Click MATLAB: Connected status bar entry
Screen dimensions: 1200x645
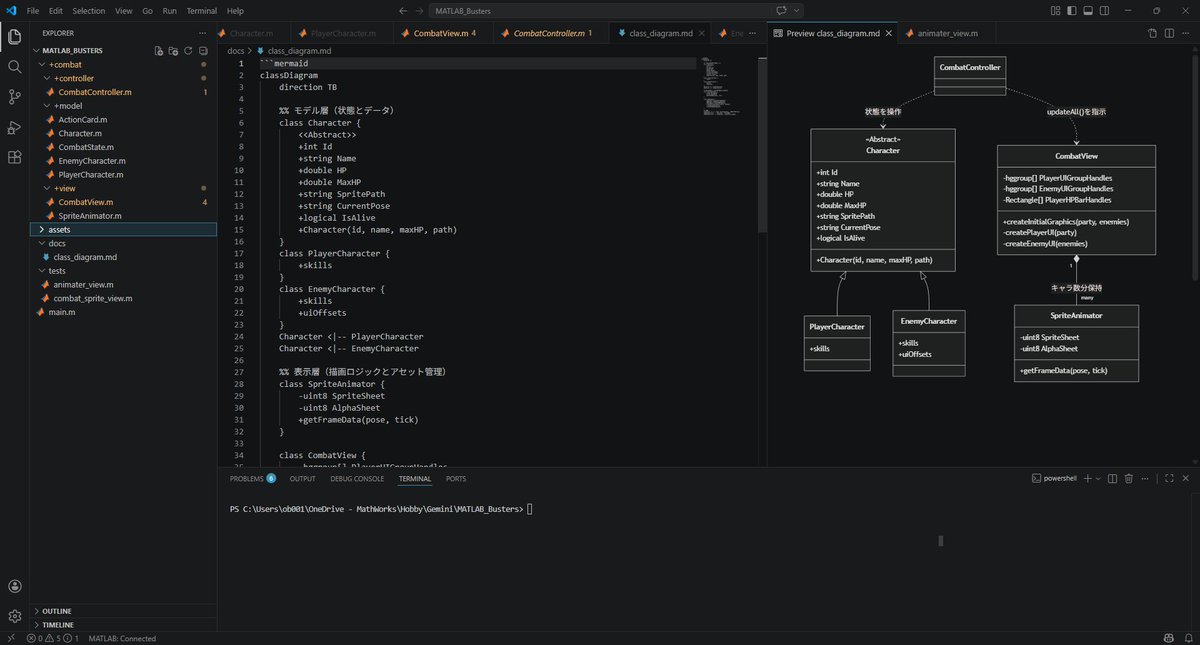point(122,638)
